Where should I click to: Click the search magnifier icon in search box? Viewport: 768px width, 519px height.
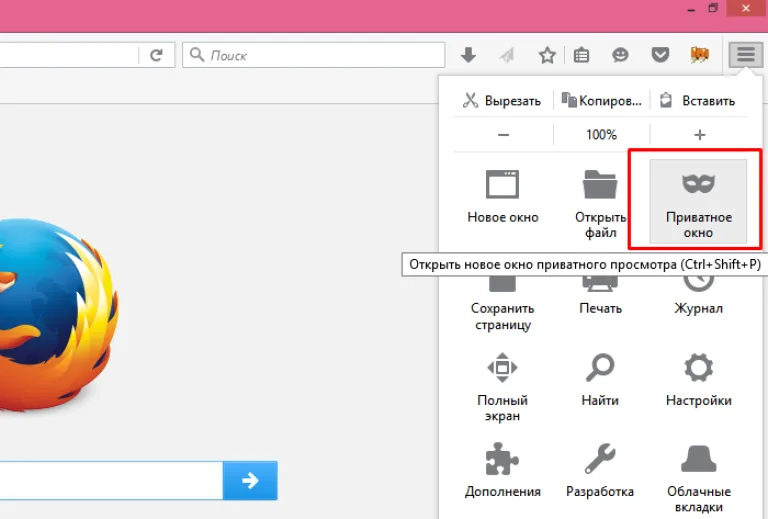[x=197, y=54]
